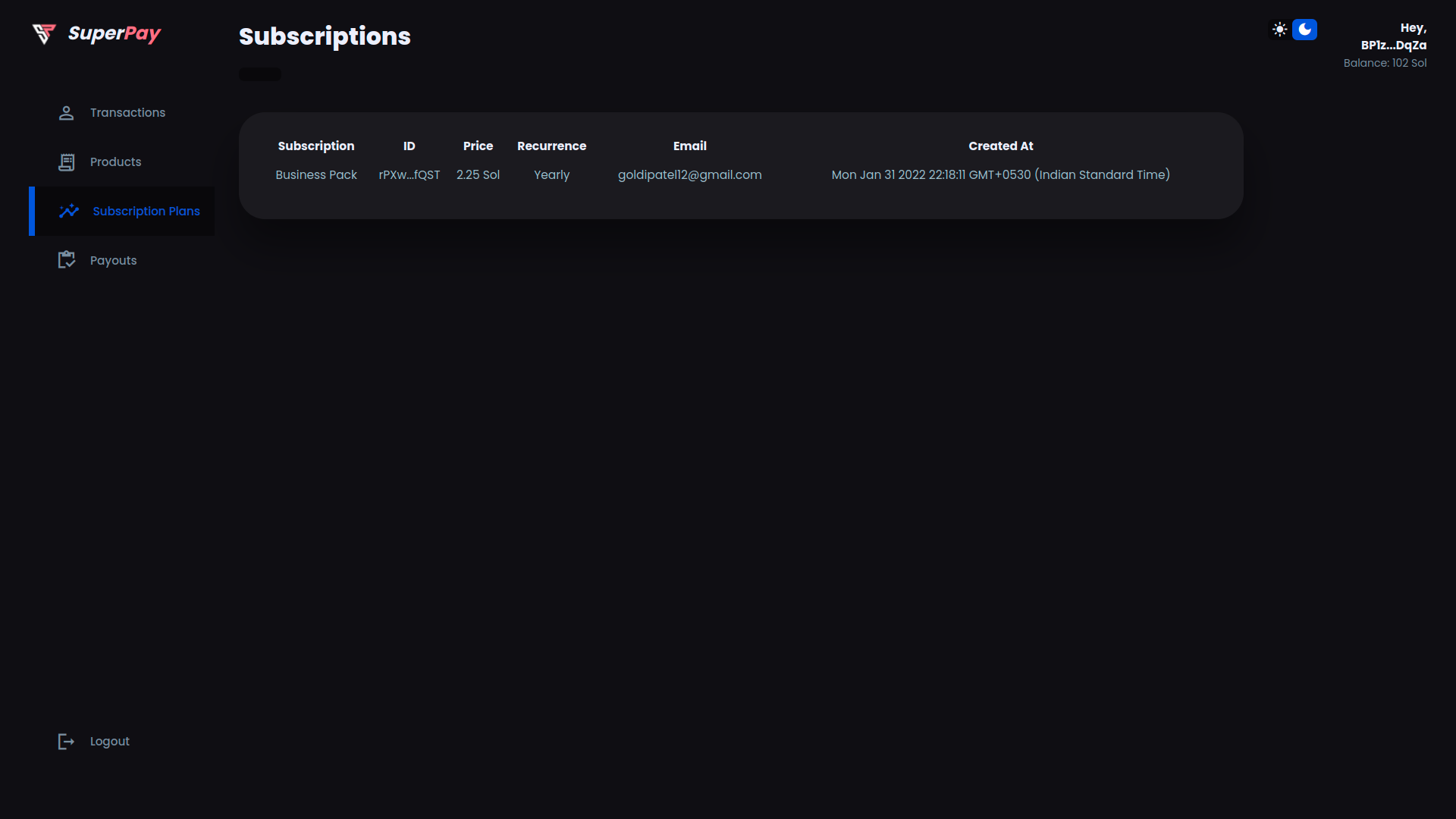Open Transactions from the sidebar

pos(127,113)
